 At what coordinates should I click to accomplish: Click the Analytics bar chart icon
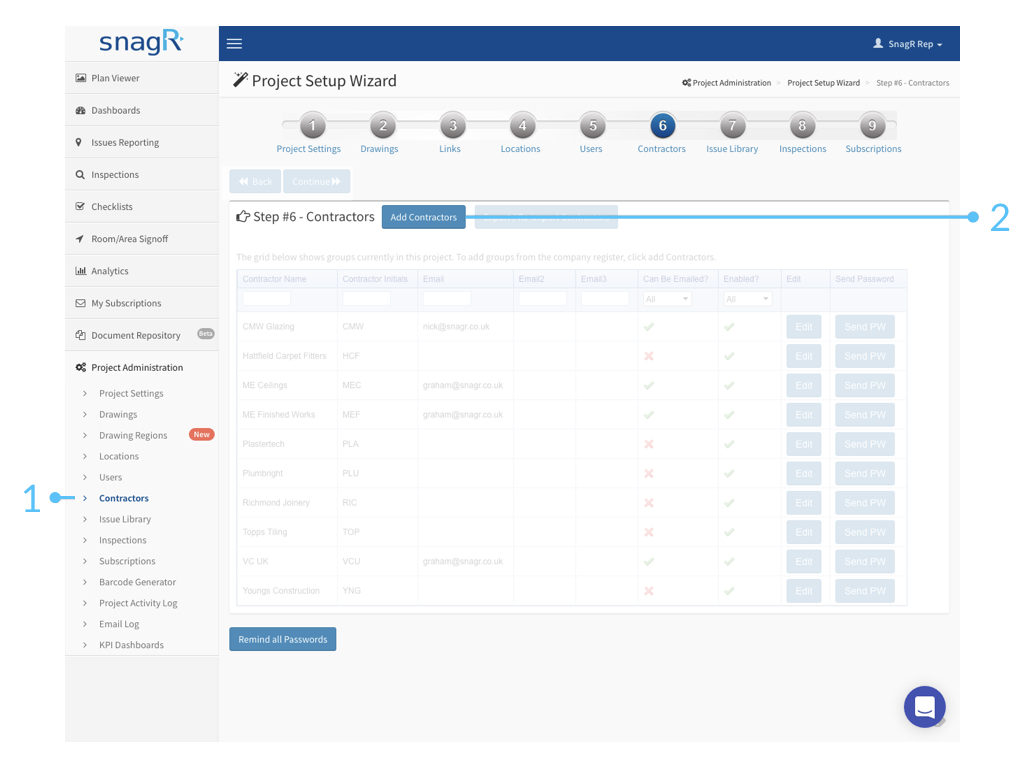tap(80, 271)
